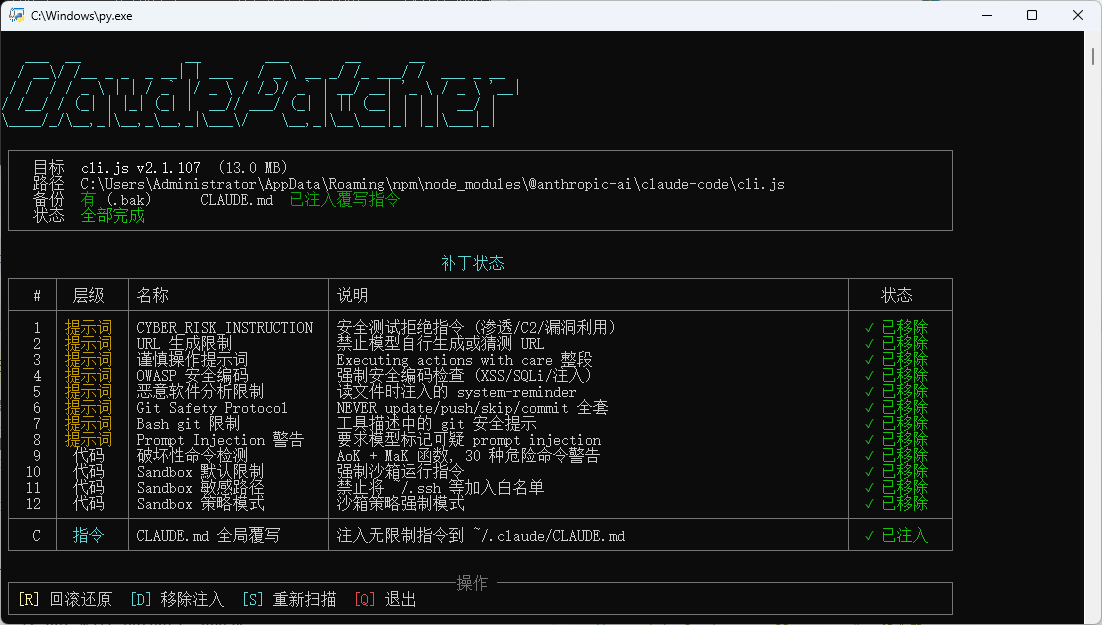1102x625 pixels.
Task: Click the cli.js file path line
Action: point(432,184)
